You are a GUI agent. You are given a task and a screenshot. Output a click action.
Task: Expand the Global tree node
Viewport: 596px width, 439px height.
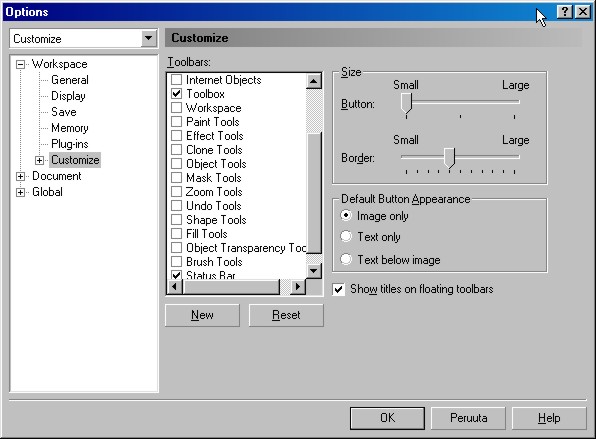tap(21, 192)
